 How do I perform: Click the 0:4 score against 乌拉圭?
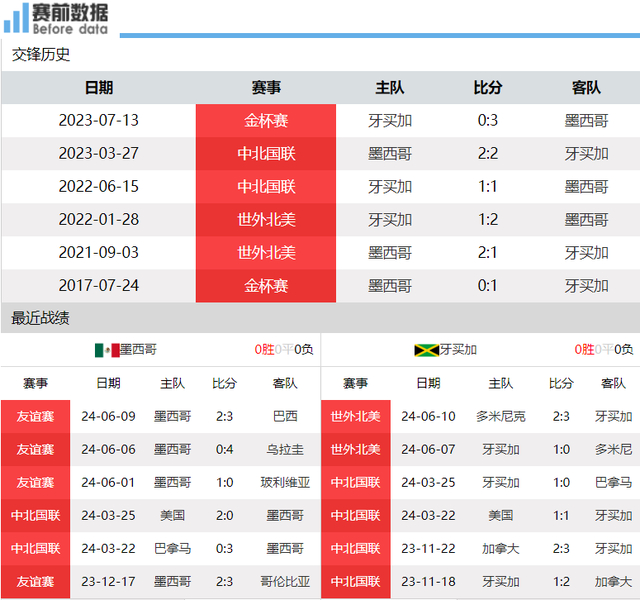(x=224, y=450)
